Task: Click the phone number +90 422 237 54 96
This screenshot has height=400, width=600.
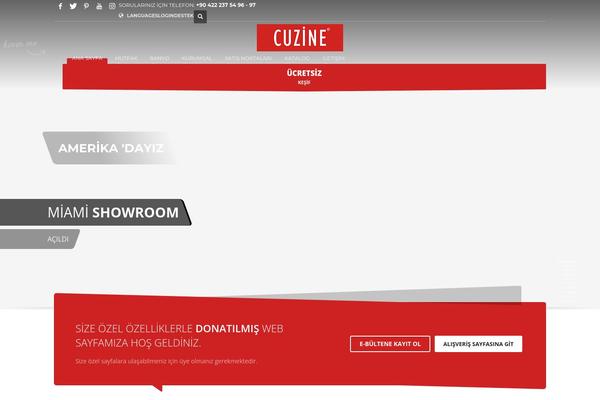Action: click(226, 5)
